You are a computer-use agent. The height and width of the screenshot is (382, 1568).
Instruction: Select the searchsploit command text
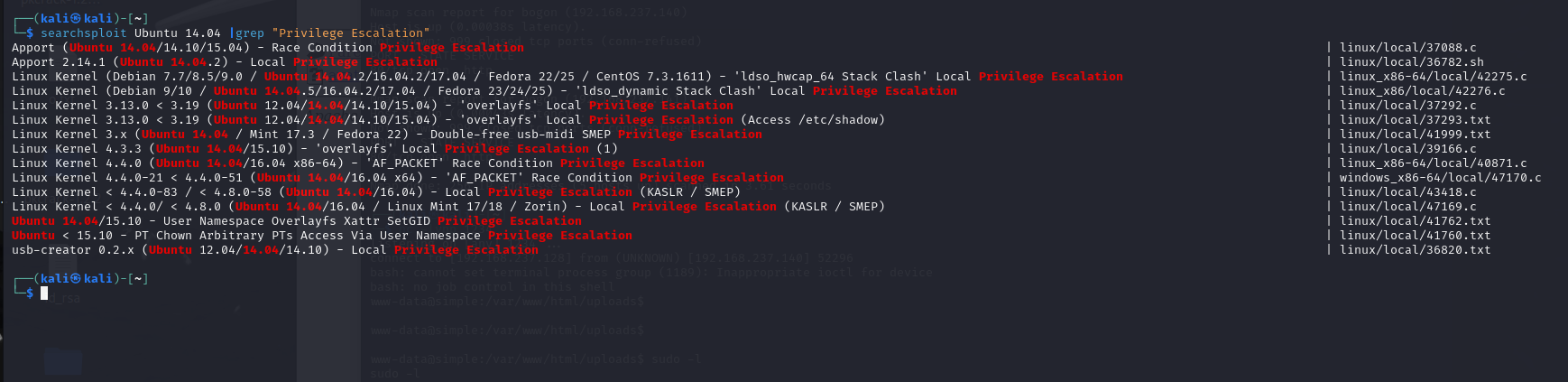(235, 33)
